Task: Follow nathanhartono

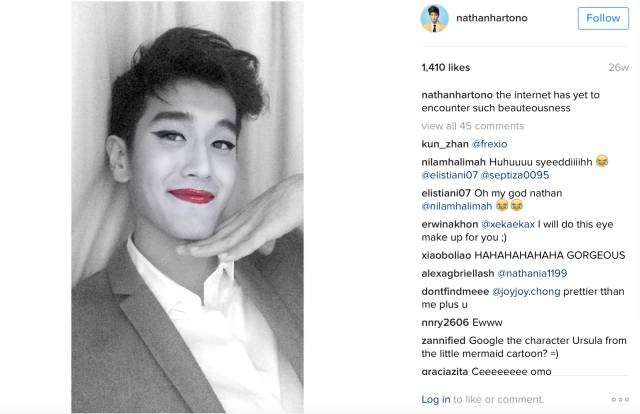Action: 603,18
